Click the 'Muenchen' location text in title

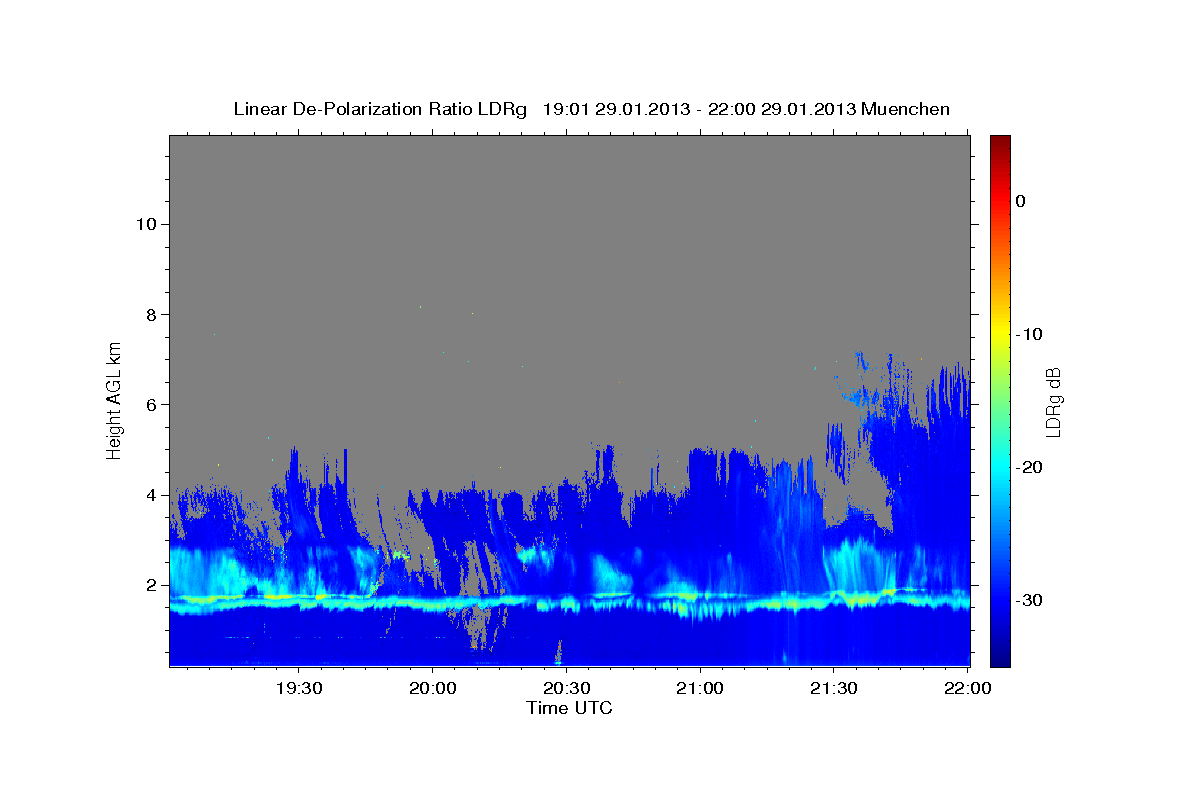[x=906, y=109]
